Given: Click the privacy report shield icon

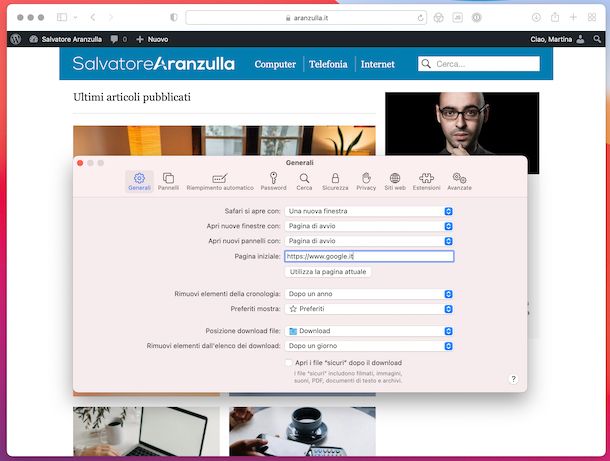Looking at the screenshot, I should click(174, 18).
